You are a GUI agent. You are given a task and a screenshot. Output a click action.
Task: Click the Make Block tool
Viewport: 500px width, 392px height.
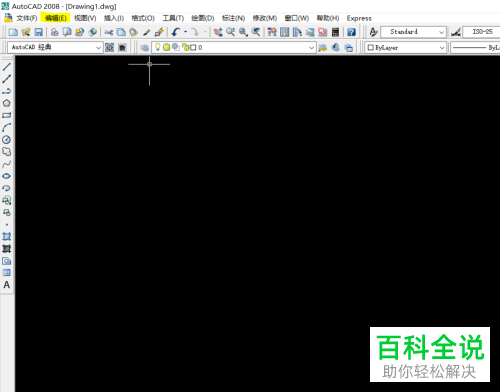click(7, 212)
